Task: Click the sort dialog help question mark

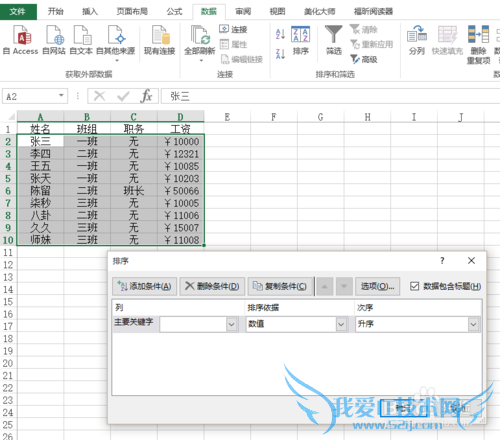Action: tap(442, 261)
